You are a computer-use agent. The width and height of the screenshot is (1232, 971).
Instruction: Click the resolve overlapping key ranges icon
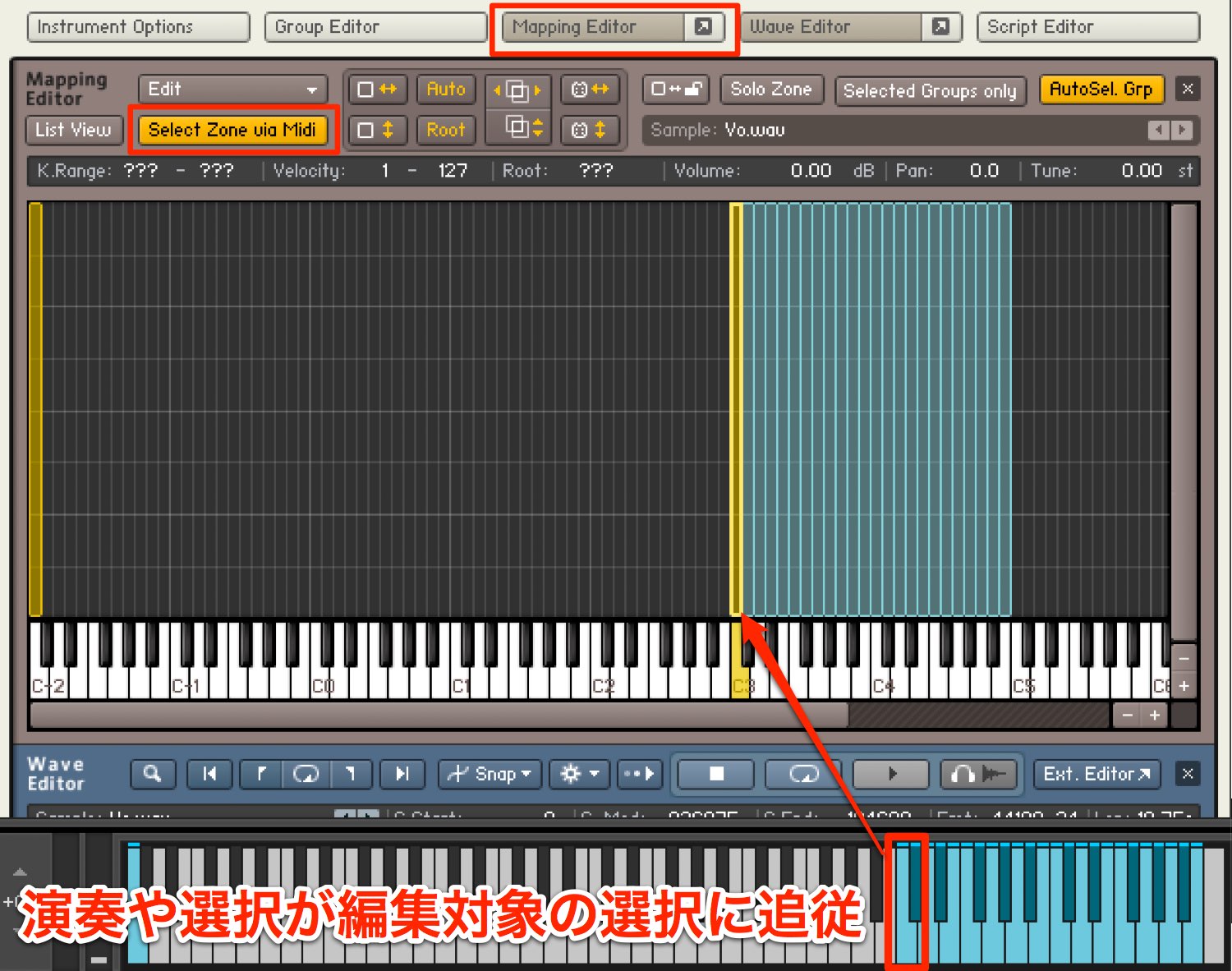(x=517, y=90)
